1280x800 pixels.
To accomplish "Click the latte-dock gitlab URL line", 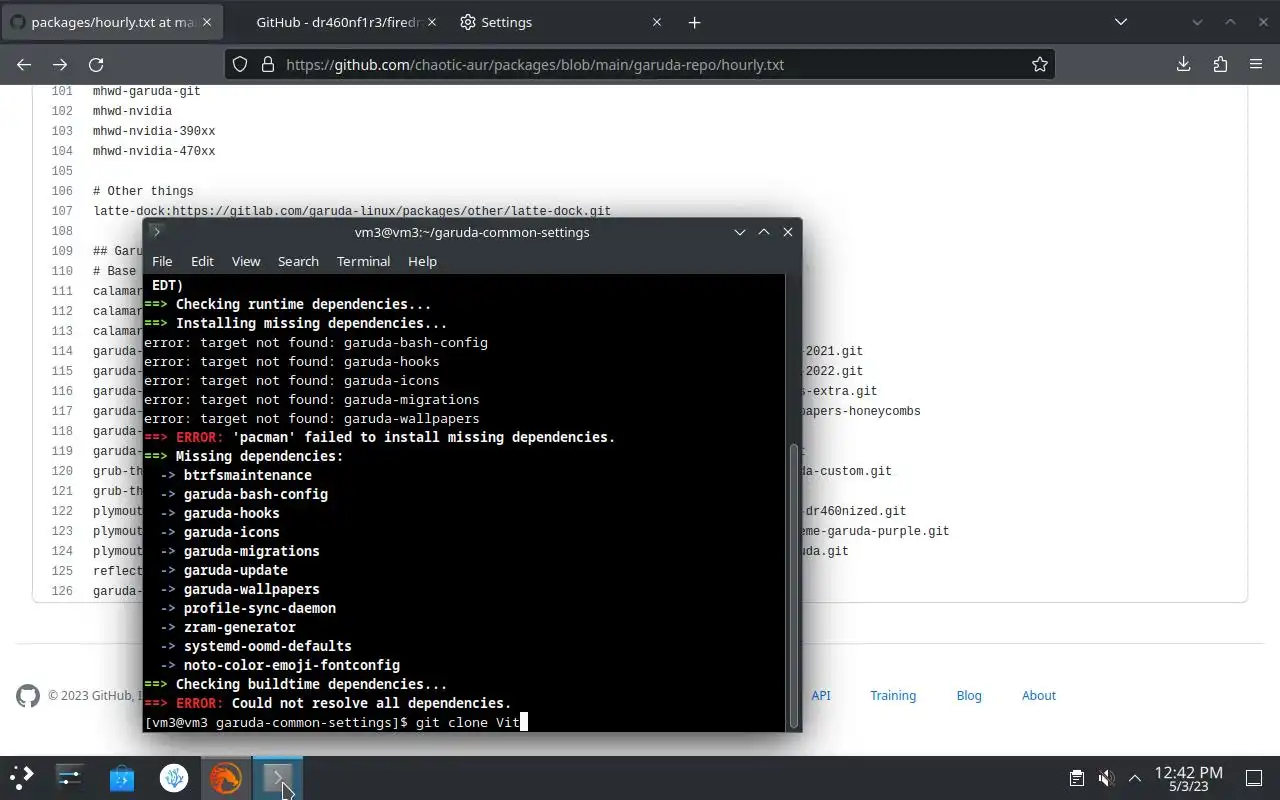I will pos(352,211).
